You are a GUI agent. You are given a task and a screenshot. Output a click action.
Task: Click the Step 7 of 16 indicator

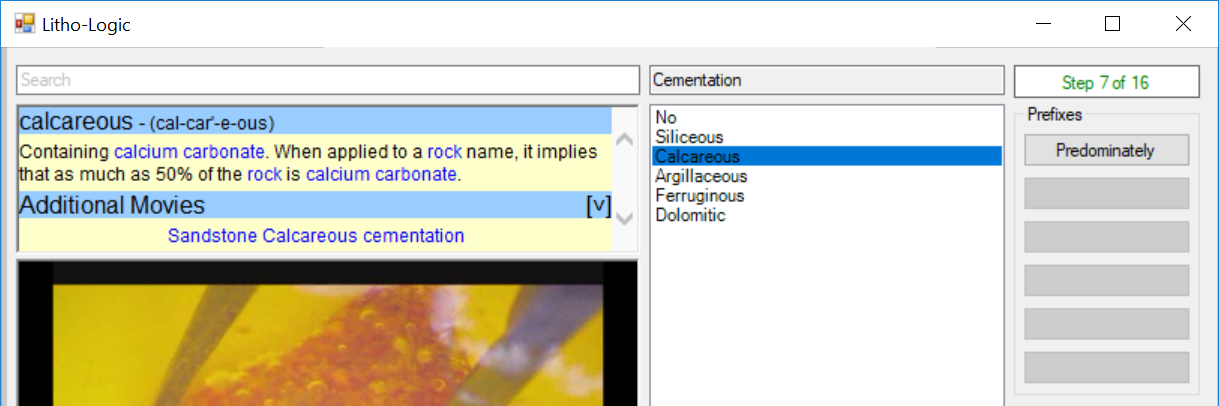click(1106, 82)
